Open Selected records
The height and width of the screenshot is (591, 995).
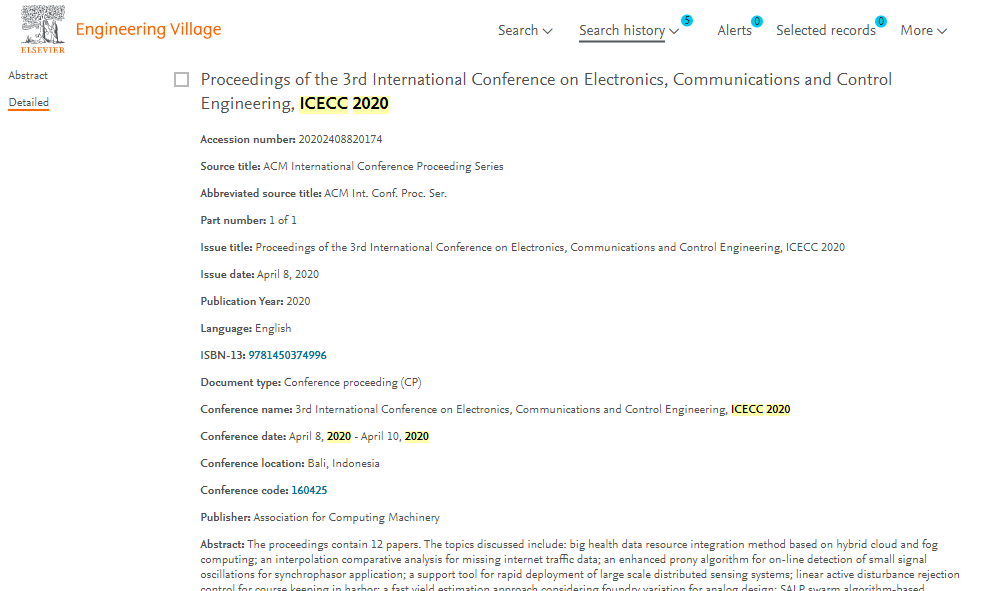826,30
